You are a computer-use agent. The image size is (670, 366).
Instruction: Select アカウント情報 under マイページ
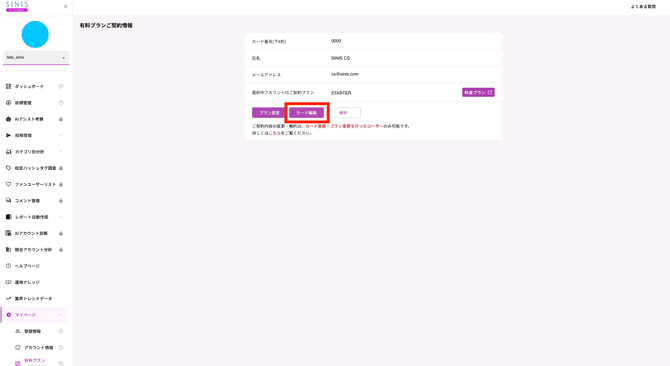(x=38, y=347)
